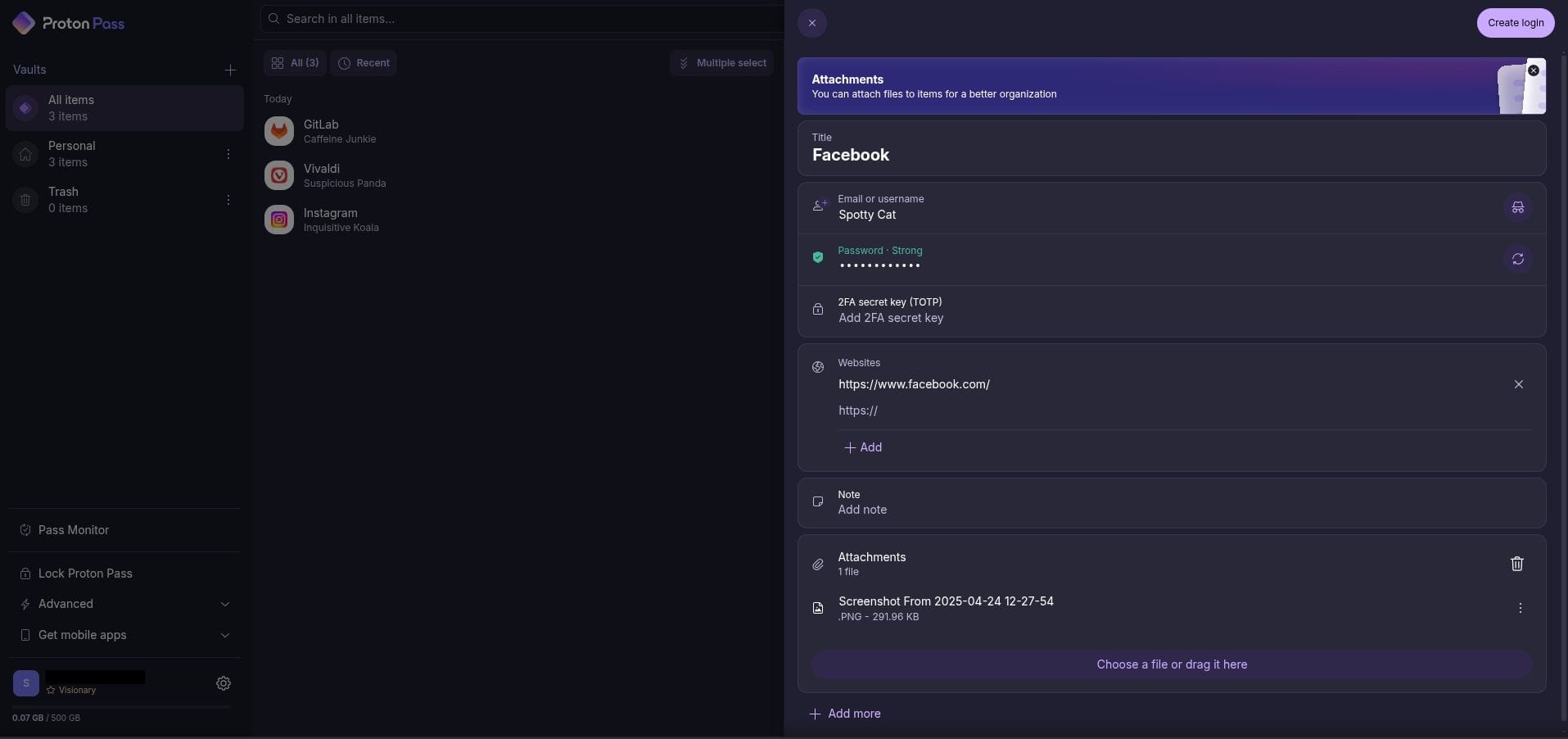Select the All items vault
The image size is (1568, 739).
click(x=124, y=108)
